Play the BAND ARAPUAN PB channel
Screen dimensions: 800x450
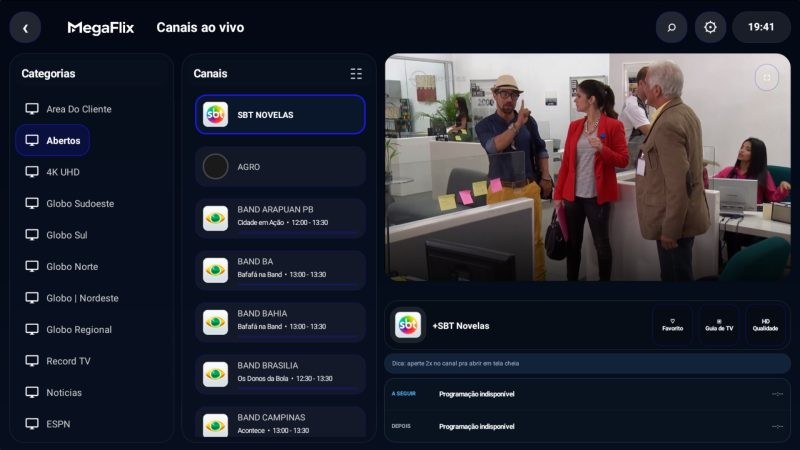[x=280, y=218]
